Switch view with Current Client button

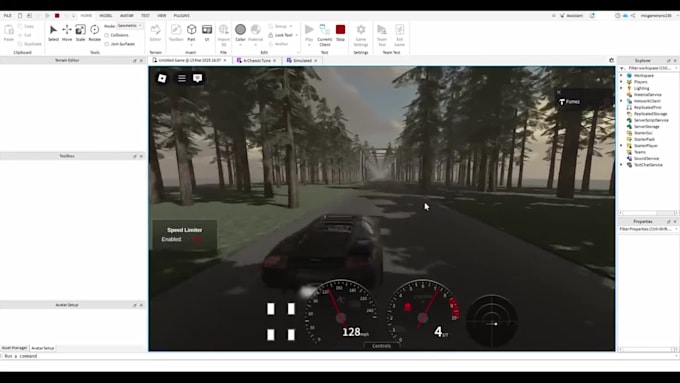(x=325, y=35)
